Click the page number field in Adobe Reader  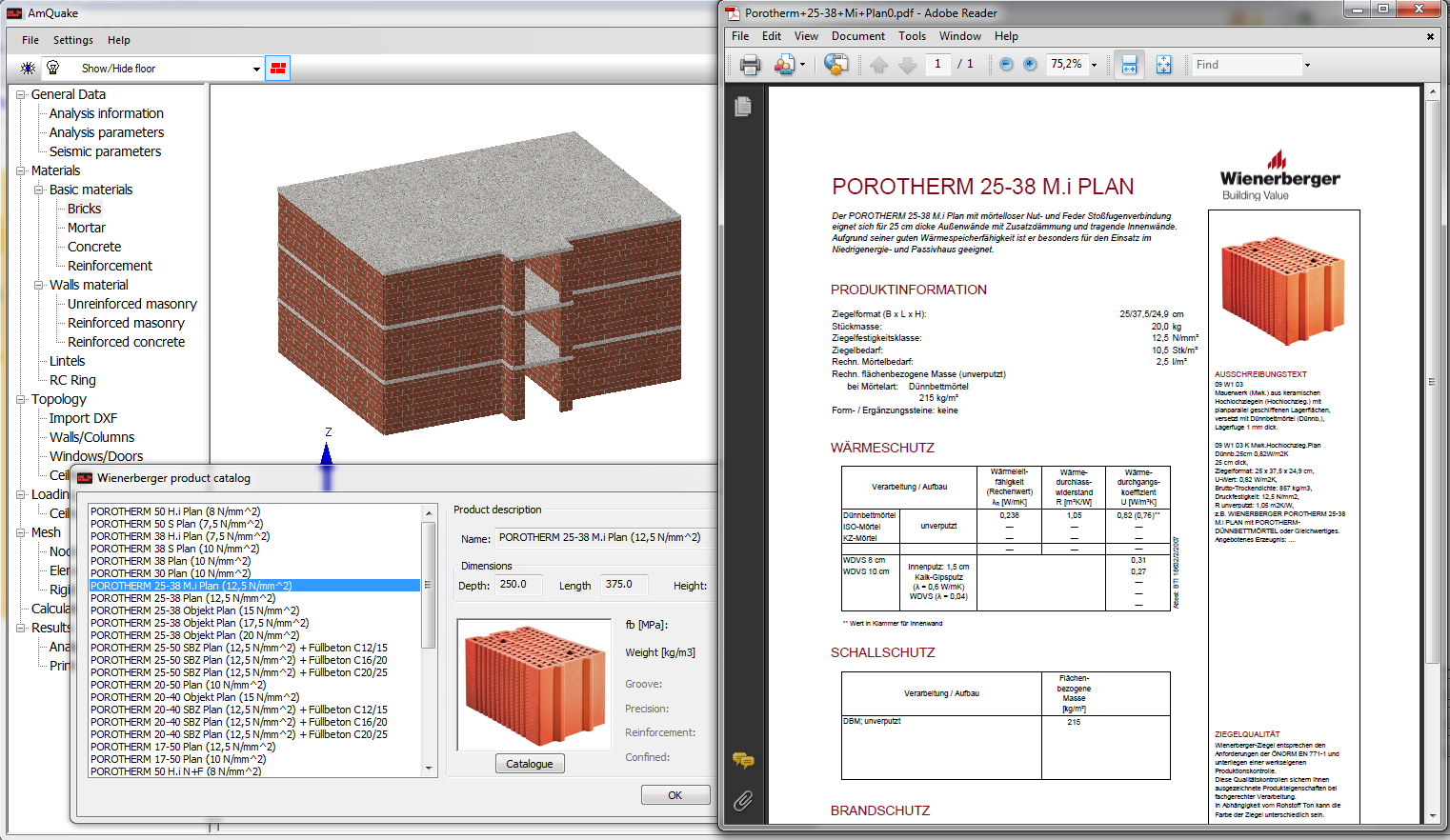[x=937, y=64]
